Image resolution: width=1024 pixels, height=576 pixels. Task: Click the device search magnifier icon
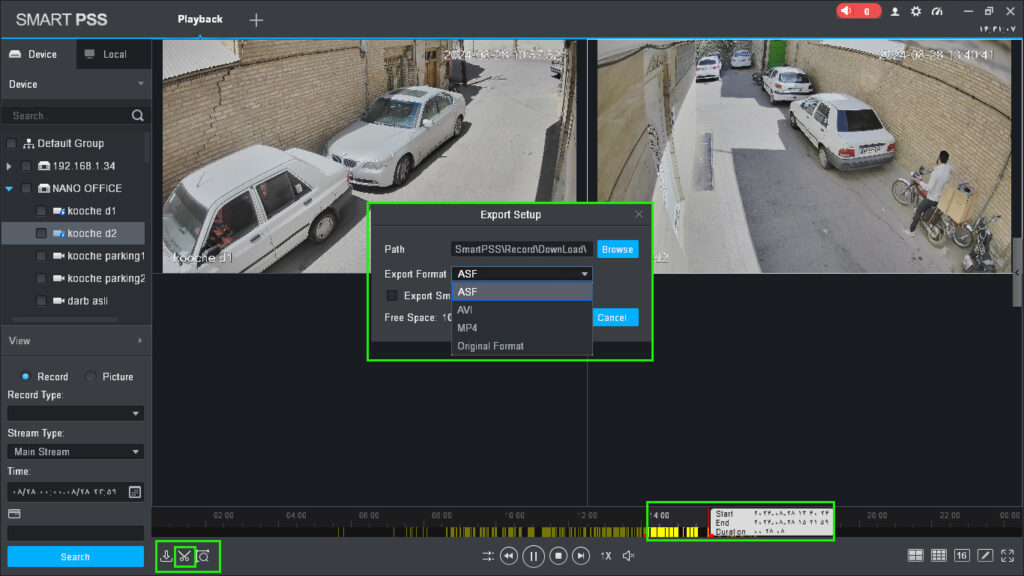tap(137, 116)
